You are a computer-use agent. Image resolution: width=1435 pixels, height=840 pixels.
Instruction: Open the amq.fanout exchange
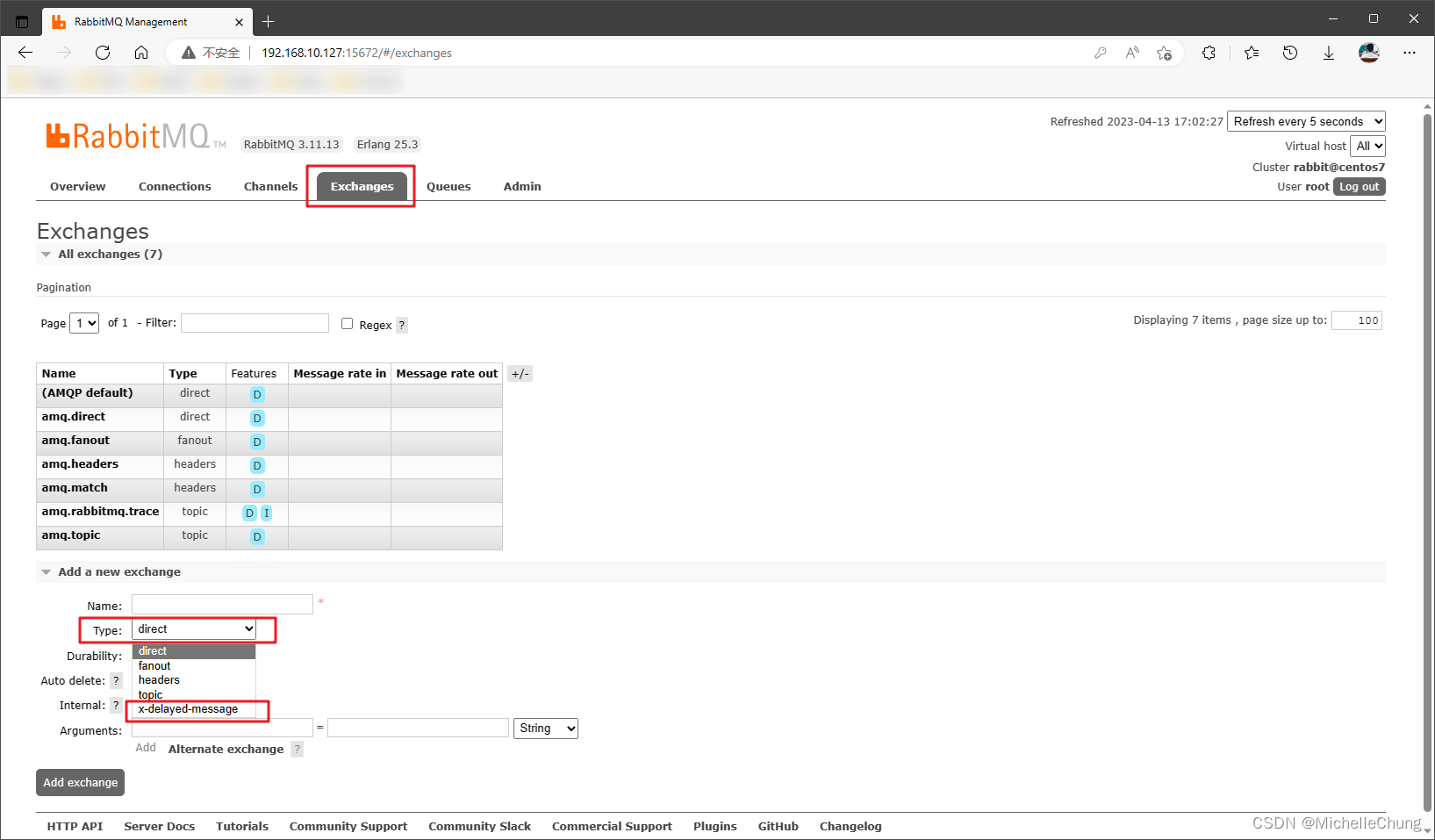[75, 441]
